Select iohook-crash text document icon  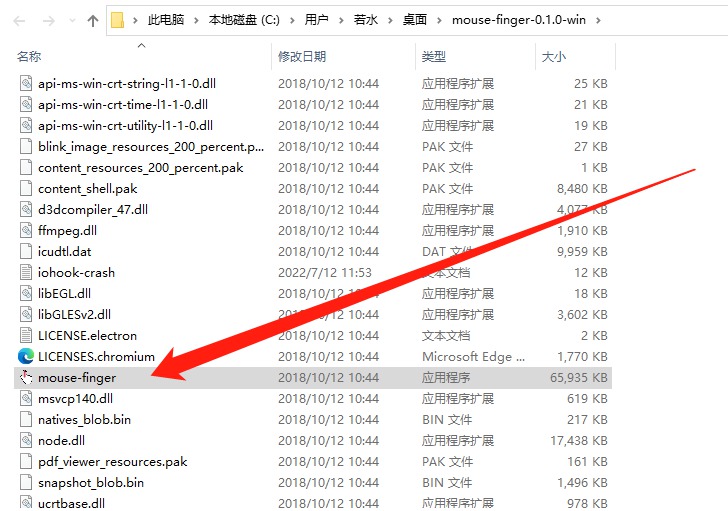[26, 272]
